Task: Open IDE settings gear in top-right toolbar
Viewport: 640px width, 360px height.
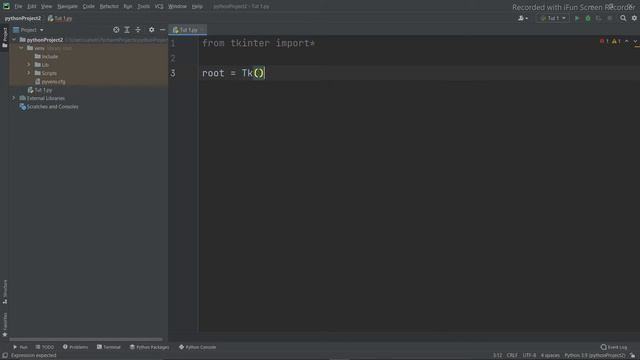Action: (x=634, y=18)
